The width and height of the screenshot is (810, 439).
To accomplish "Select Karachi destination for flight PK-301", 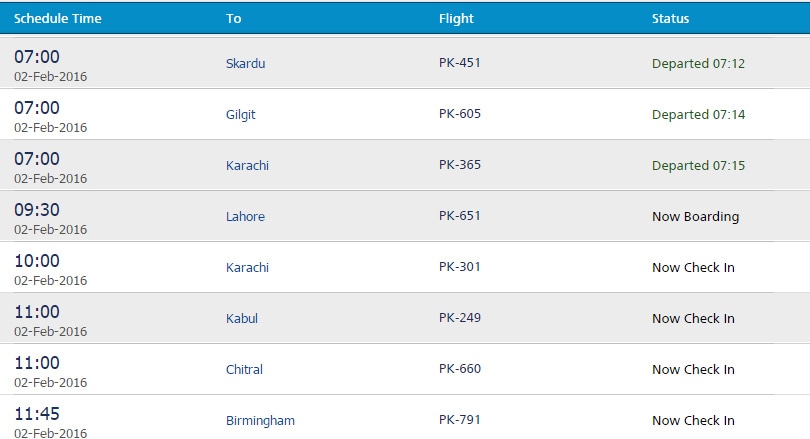I will pos(247,268).
